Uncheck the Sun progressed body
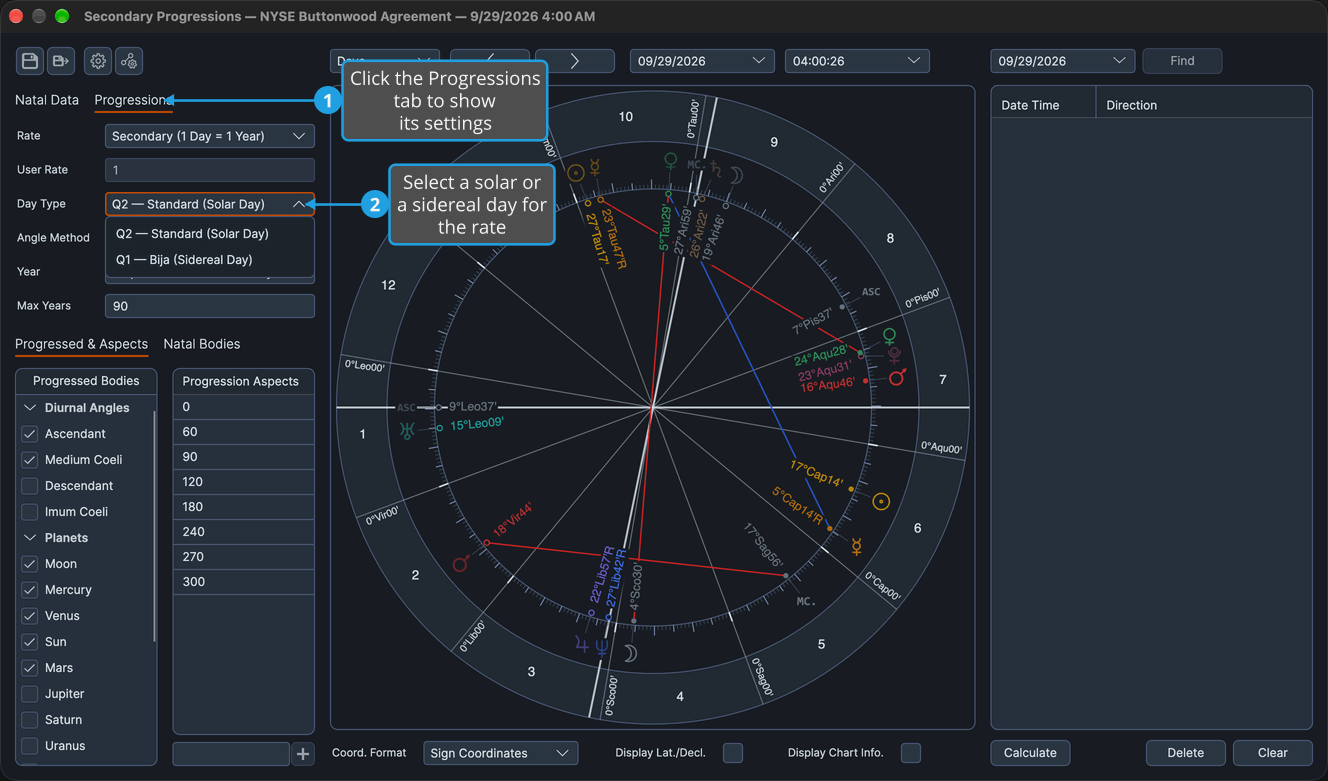The width and height of the screenshot is (1328, 781). (x=30, y=642)
